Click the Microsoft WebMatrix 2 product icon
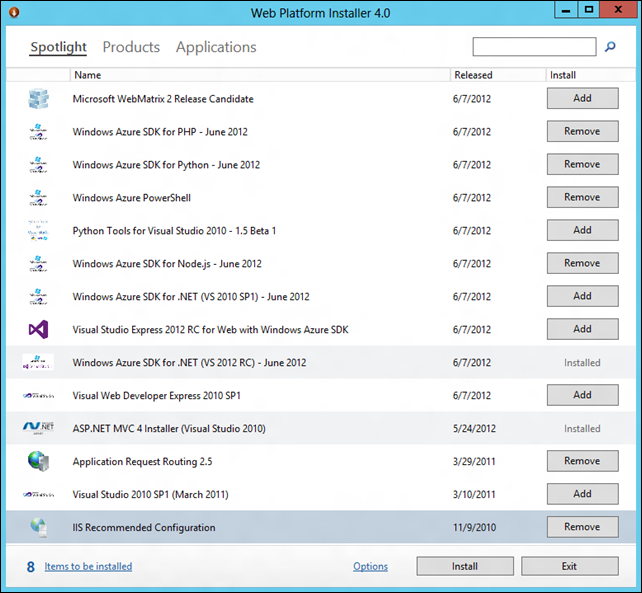The width and height of the screenshot is (642, 593). click(38, 99)
